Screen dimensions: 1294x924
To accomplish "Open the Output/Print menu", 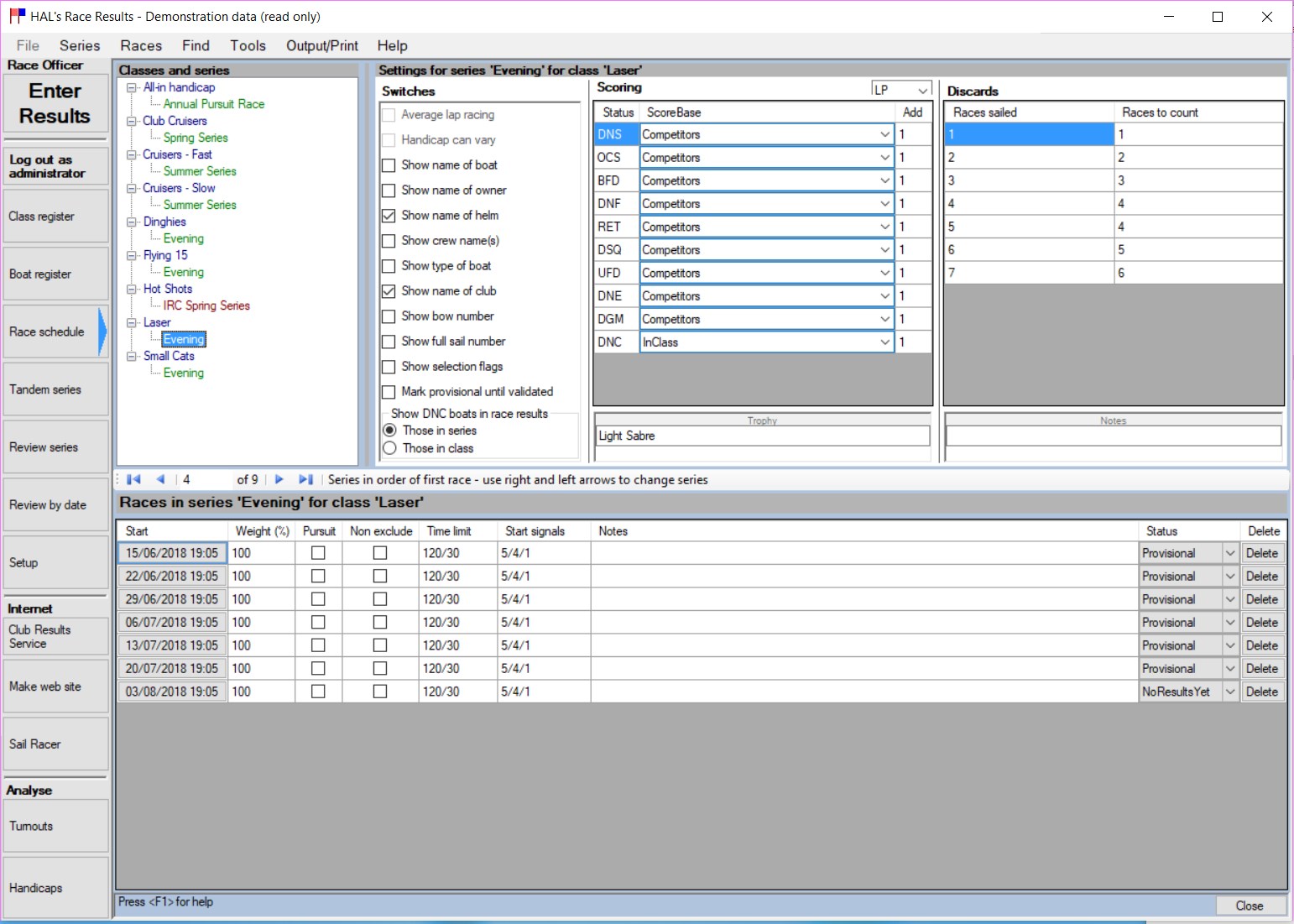I will click(322, 45).
